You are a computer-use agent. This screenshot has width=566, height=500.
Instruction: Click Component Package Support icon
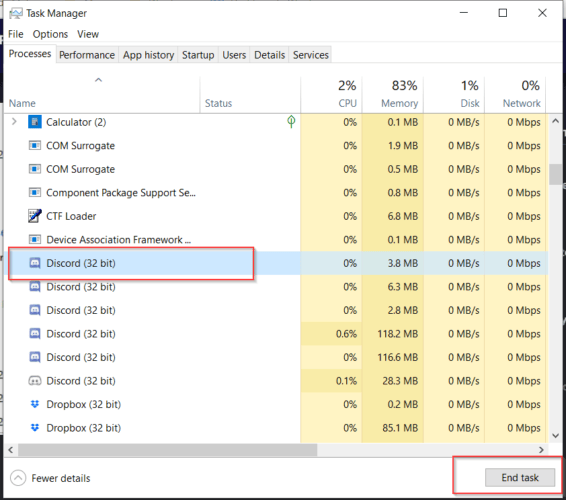tap(35, 192)
